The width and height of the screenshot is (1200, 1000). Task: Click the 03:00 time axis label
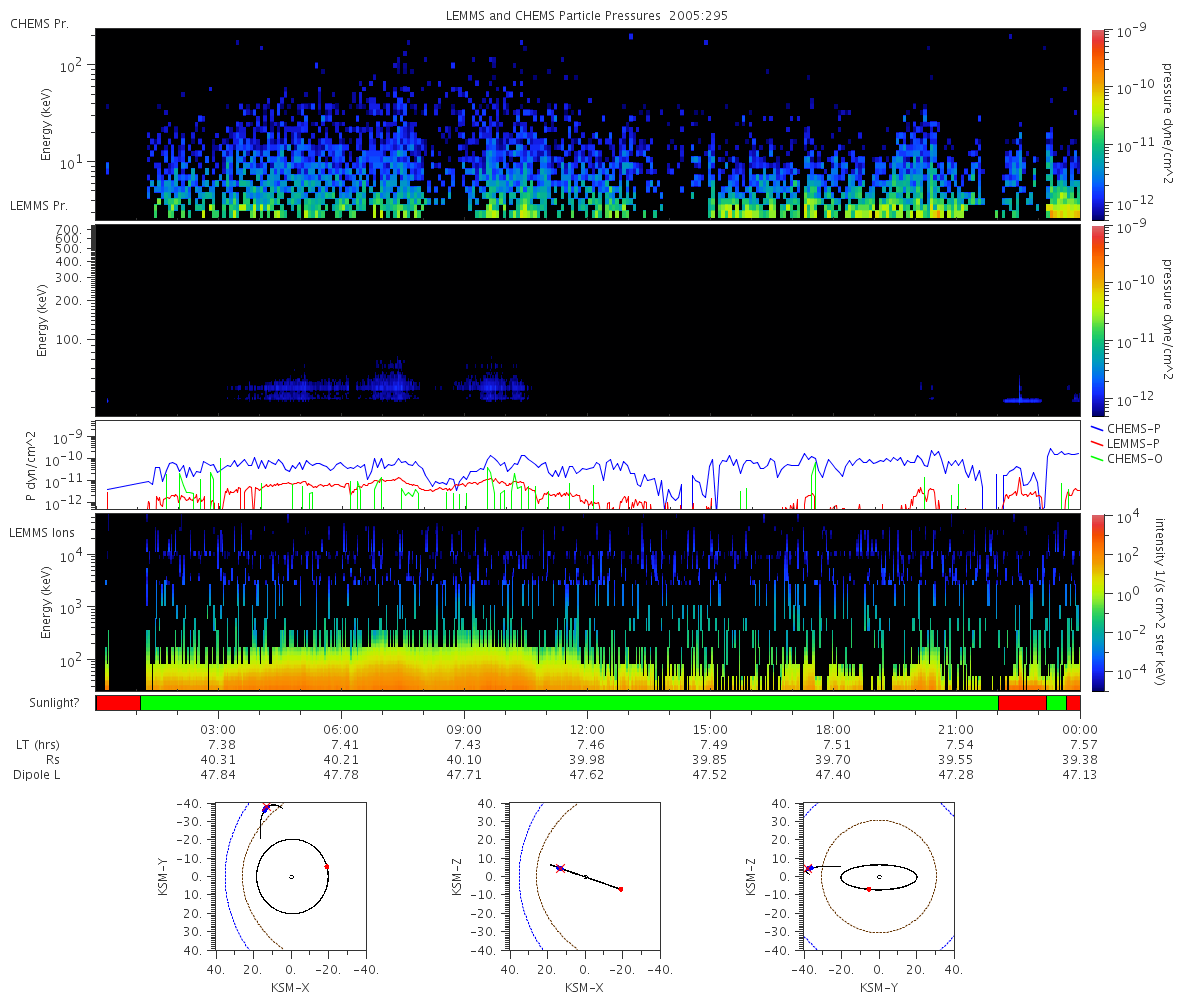click(218, 730)
